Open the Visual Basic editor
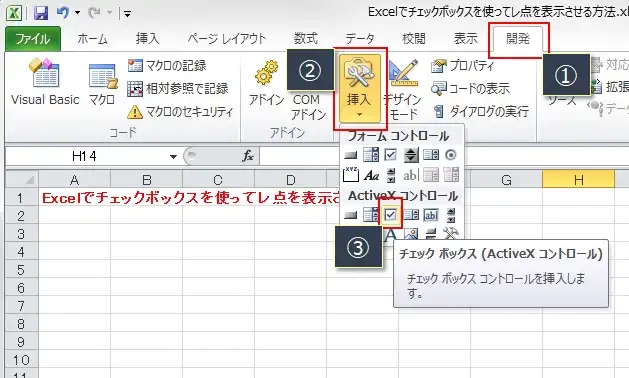629x378 pixels. tap(45, 82)
